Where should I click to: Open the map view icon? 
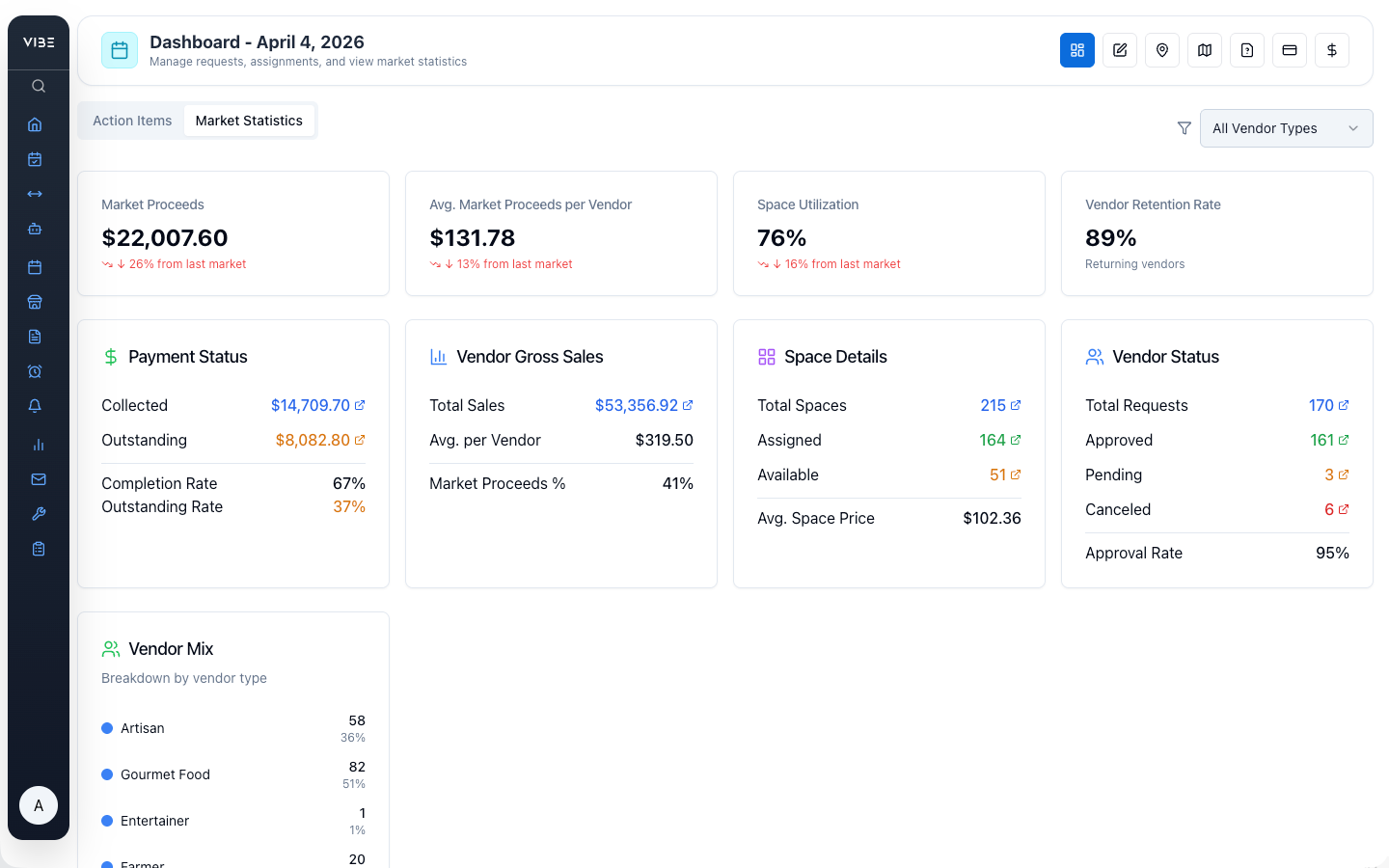(x=1205, y=50)
